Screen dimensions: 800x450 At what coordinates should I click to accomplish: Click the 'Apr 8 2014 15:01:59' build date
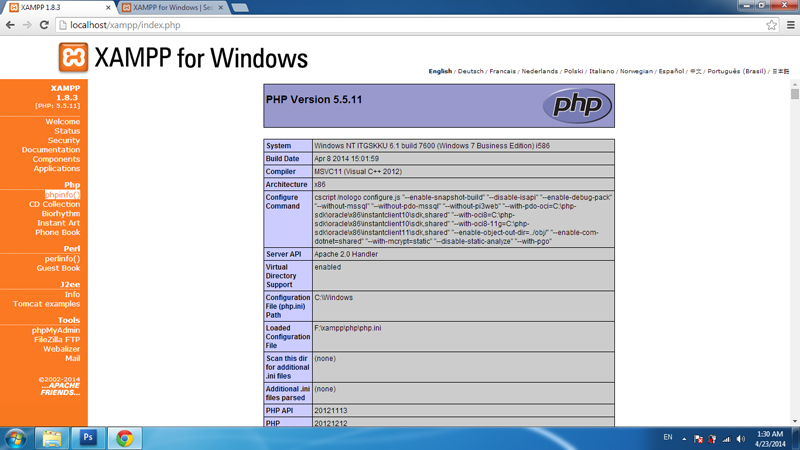(346, 159)
